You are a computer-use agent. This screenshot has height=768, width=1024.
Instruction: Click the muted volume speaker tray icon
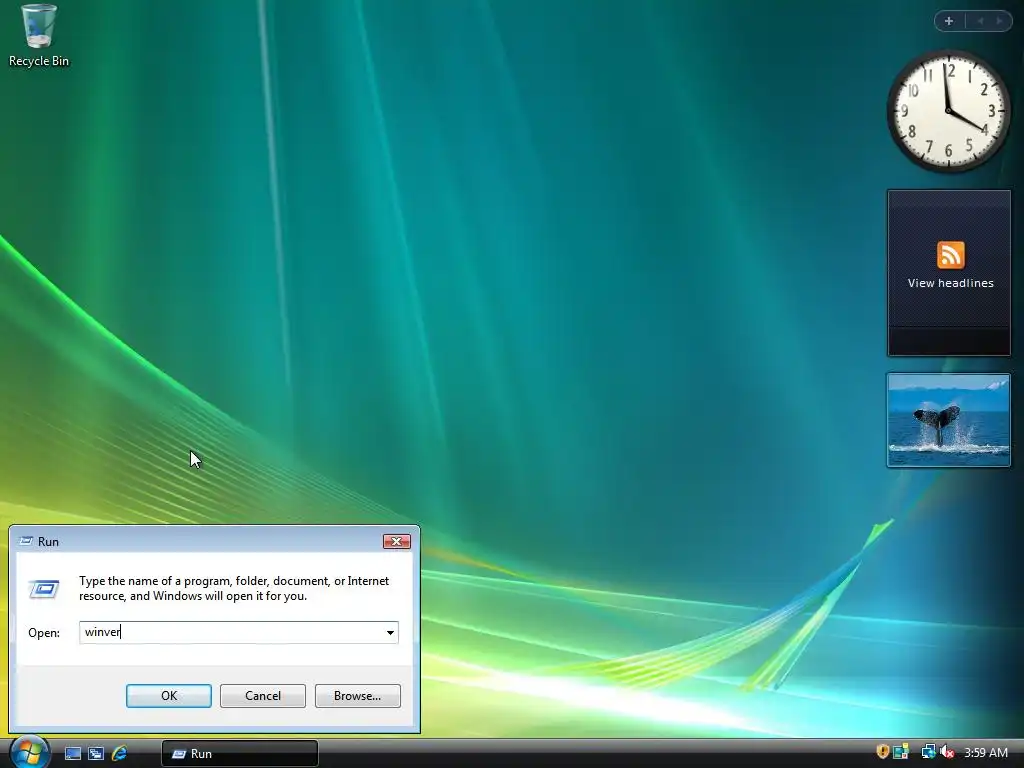(947, 752)
